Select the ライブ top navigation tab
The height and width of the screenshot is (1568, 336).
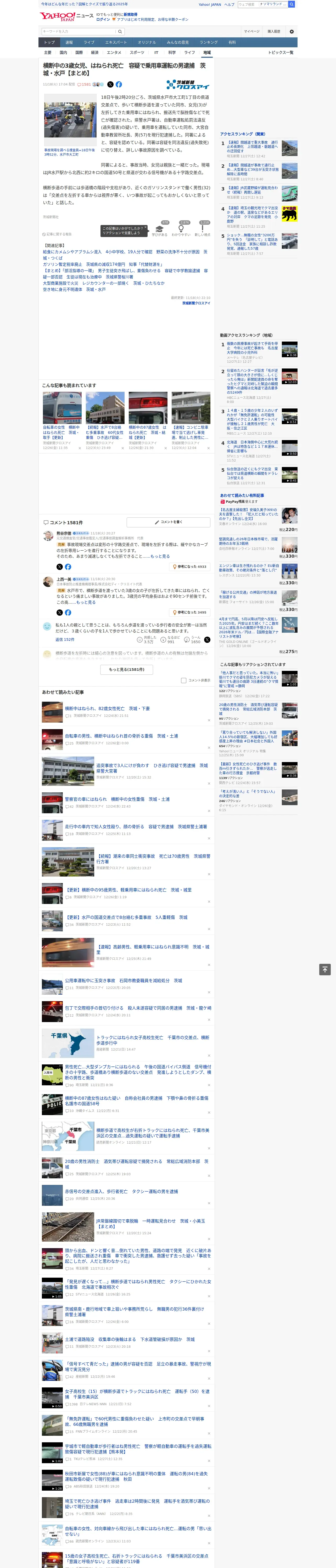coord(89,42)
